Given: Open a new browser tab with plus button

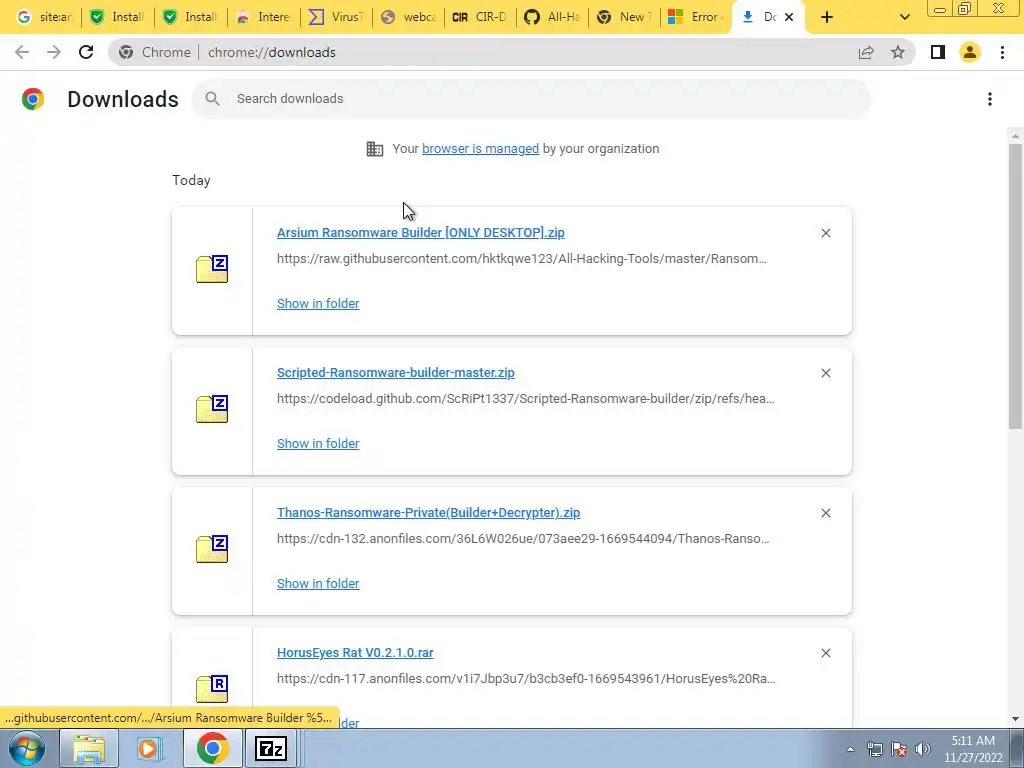Looking at the screenshot, I should coord(827,17).
